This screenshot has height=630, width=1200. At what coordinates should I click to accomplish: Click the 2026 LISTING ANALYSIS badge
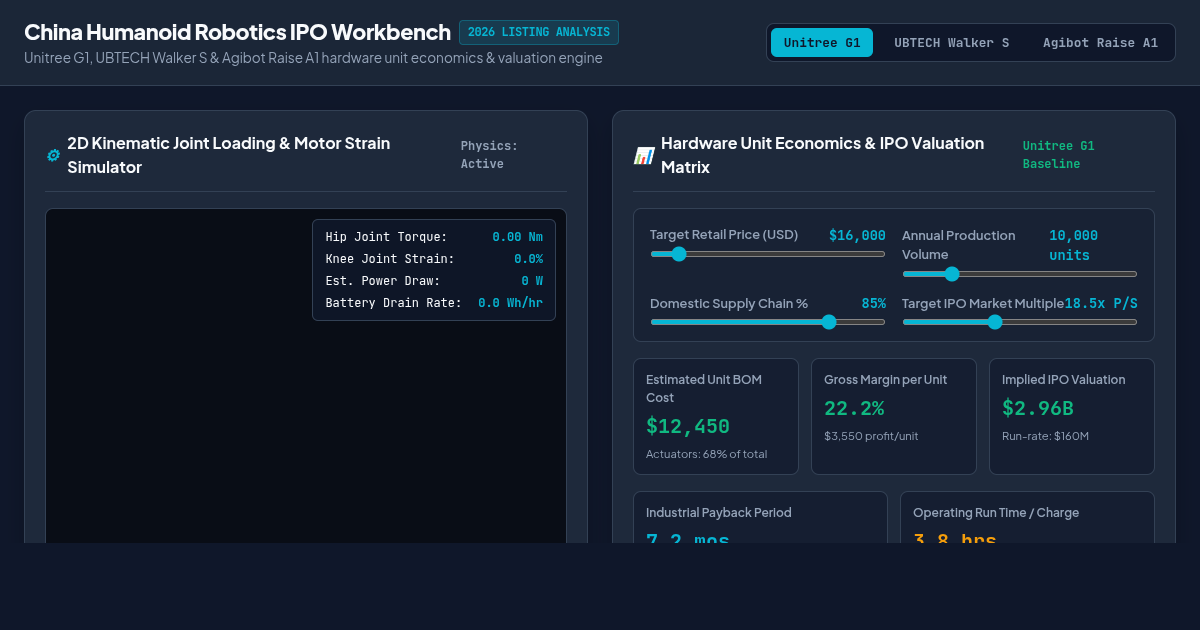point(539,32)
